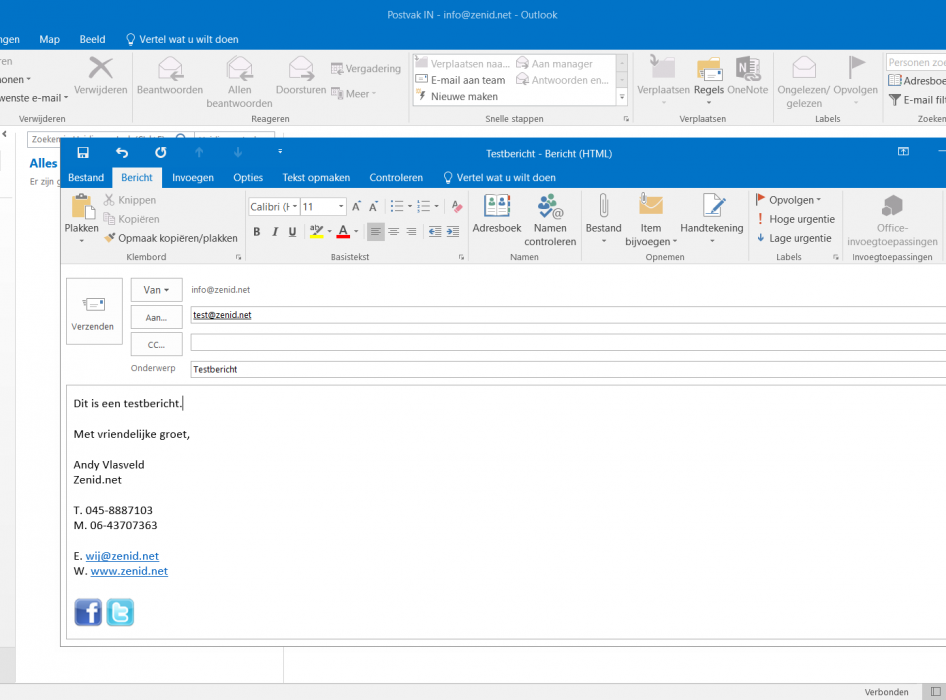Image resolution: width=946 pixels, height=700 pixels.
Task: Click the CC... button
Action: [x=156, y=345]
